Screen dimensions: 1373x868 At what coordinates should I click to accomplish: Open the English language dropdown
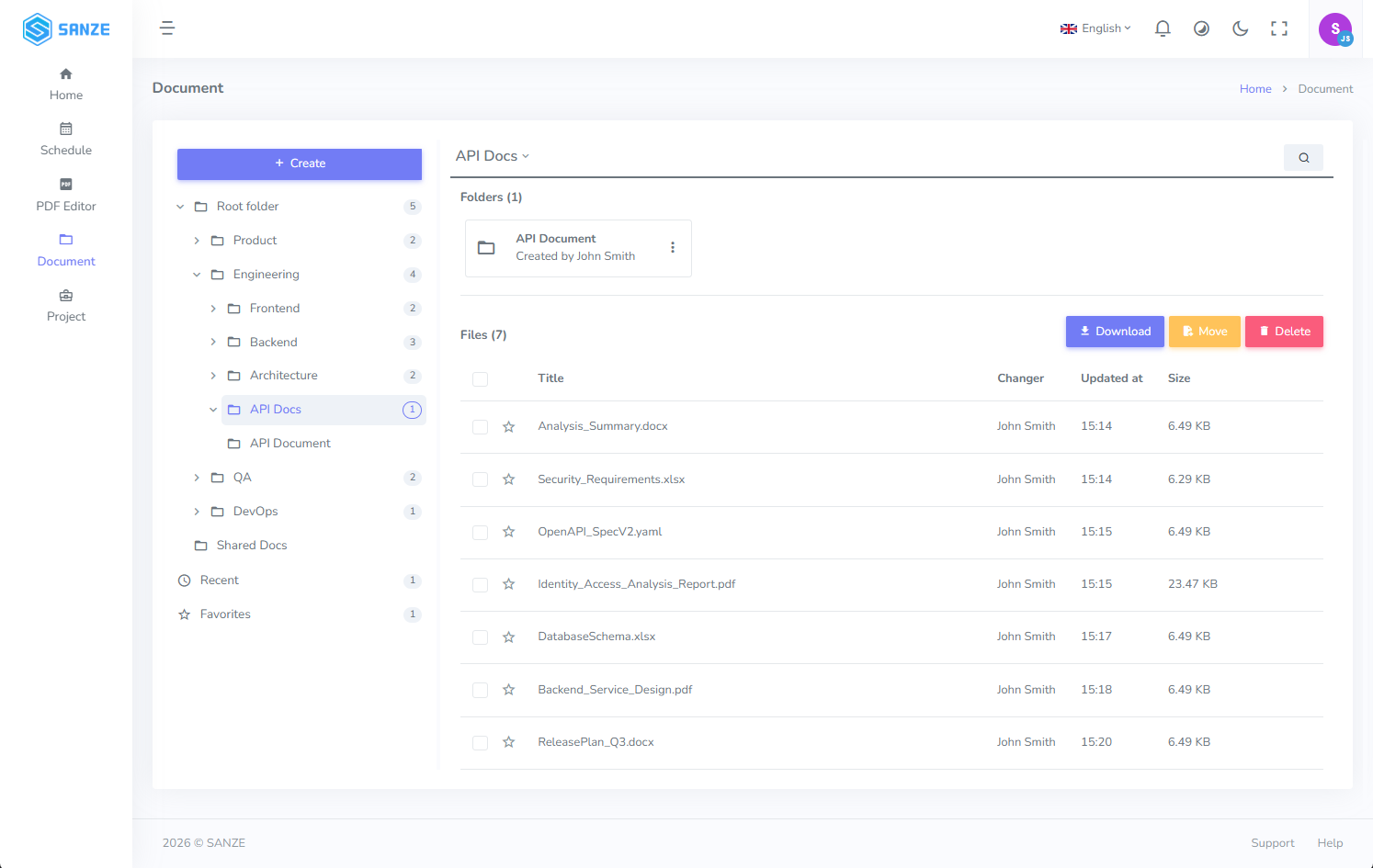click(x=1095, y=28)
